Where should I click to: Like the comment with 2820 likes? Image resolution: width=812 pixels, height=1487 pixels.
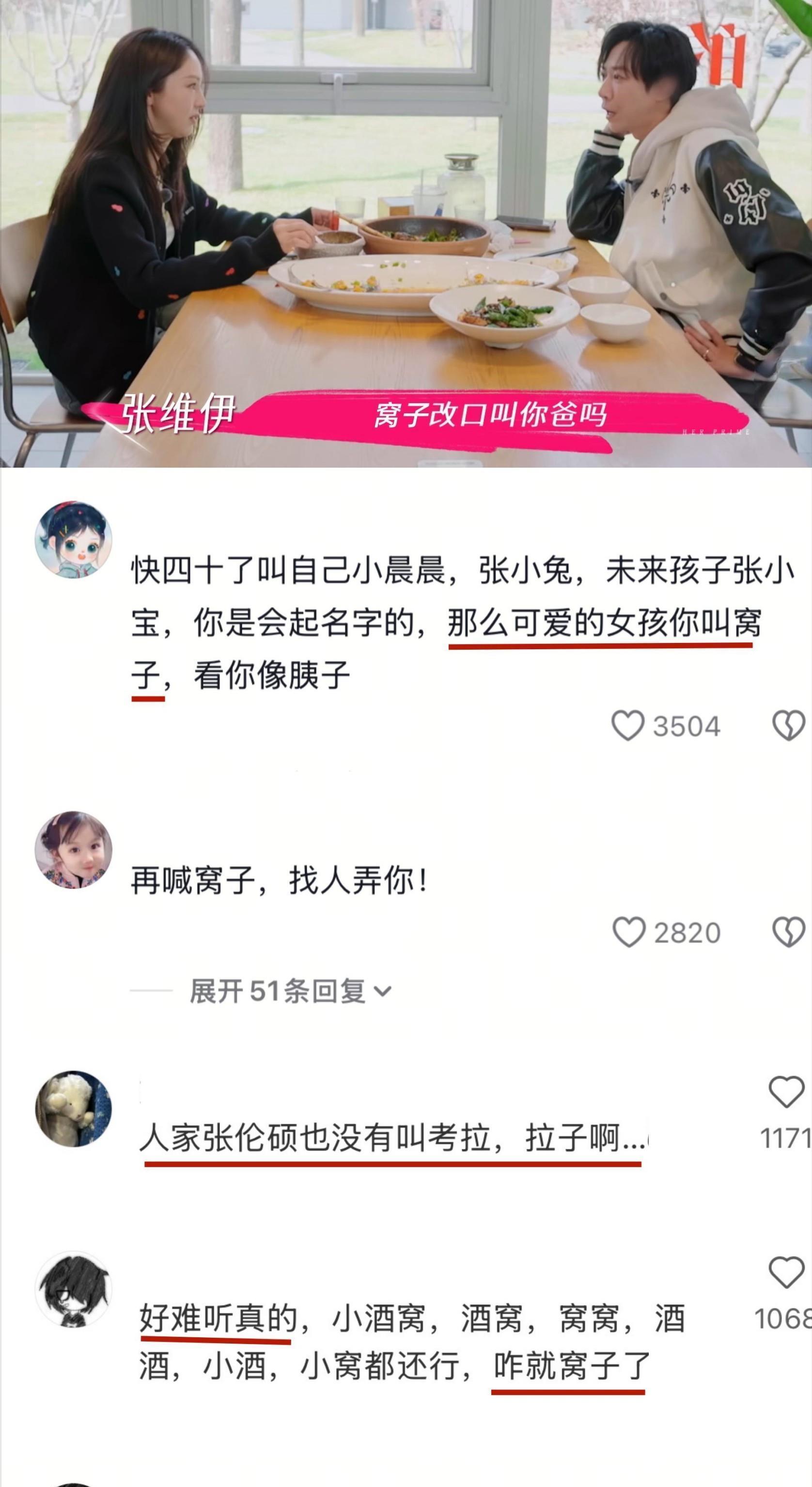click(628, 932)
